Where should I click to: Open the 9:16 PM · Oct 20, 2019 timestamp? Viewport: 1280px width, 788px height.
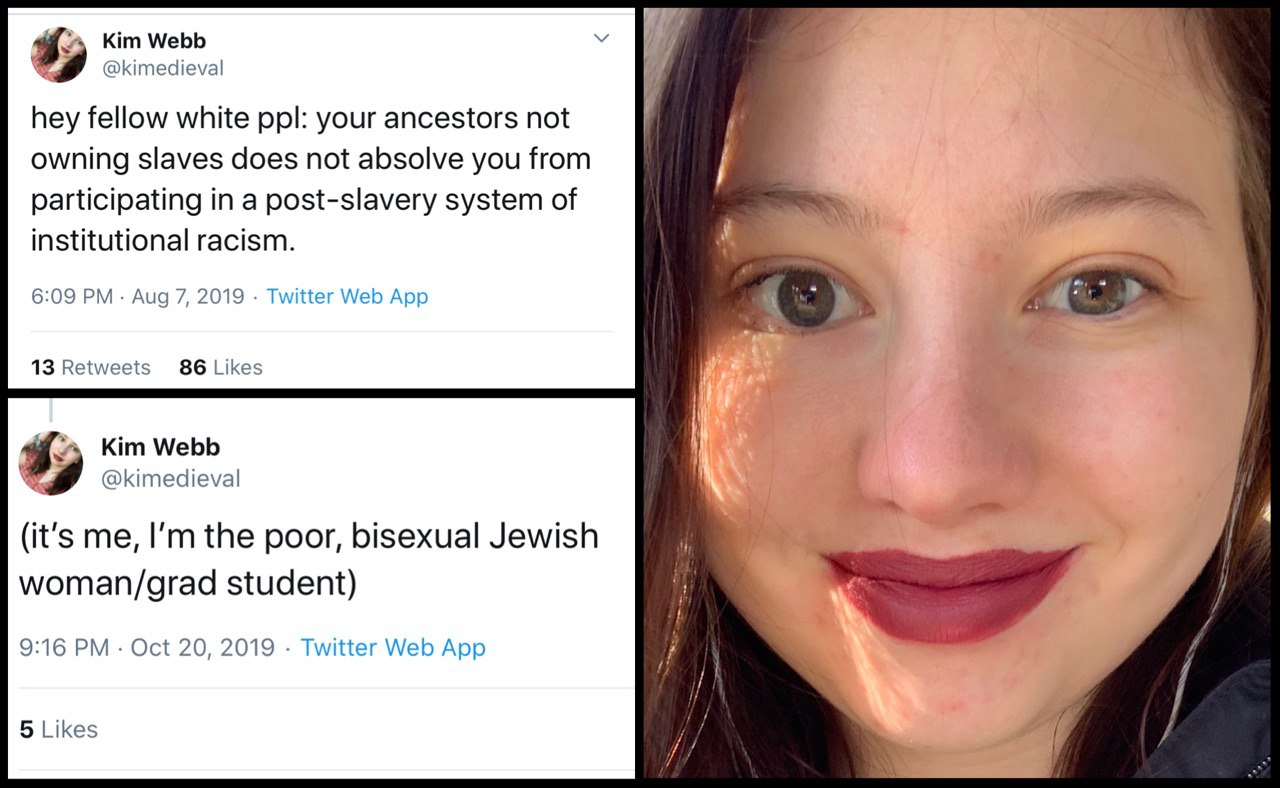[147, 647]
